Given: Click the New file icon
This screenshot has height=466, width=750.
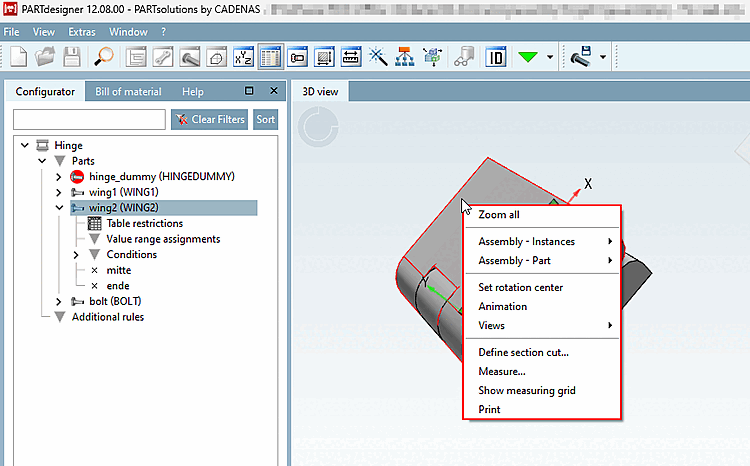Looking at the screenshot, I should coord(19,57).
